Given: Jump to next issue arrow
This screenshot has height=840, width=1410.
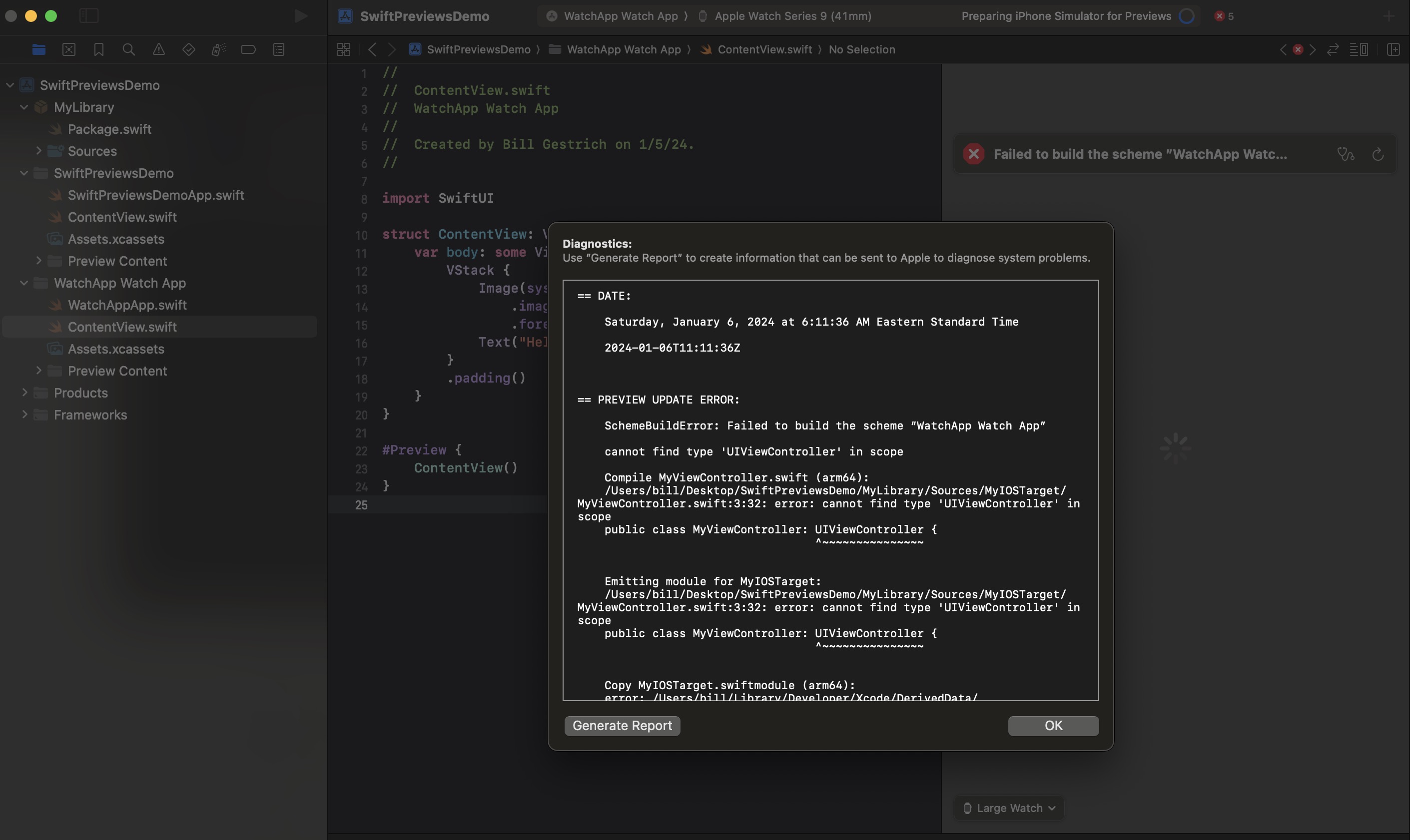Looking at the screenshot, I should 1313,50.
